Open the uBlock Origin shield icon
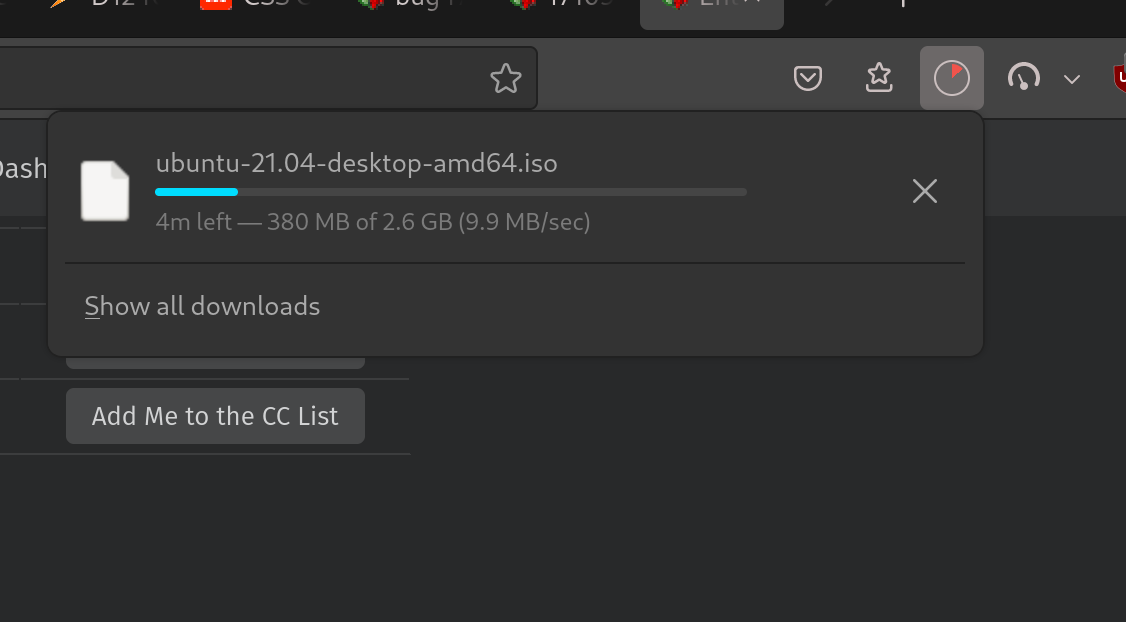The width and height of the screenshot is (1126, 622). pyautogui.click(x=1120, y=78)
